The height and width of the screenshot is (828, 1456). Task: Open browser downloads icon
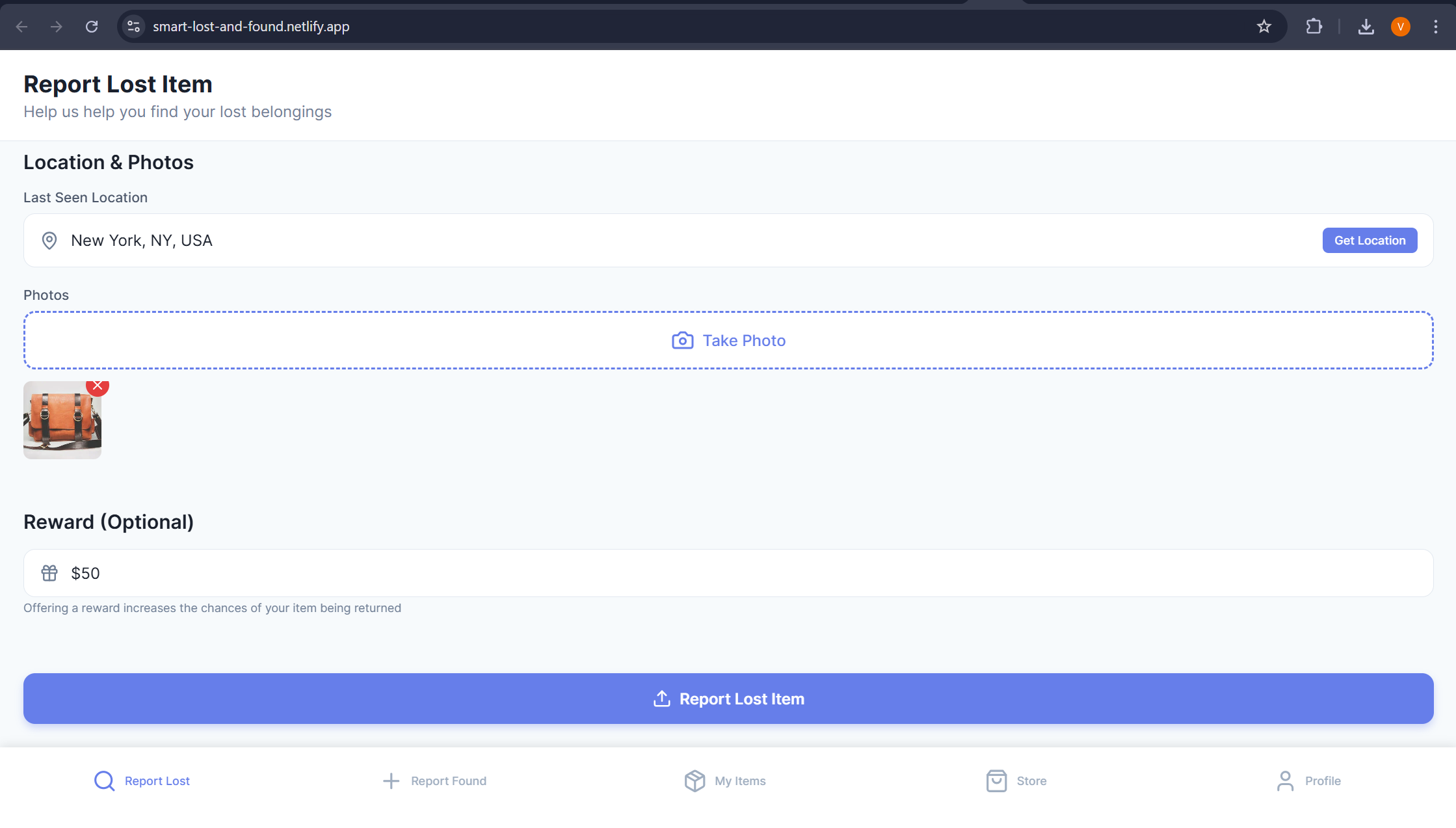coord(1366,27)
